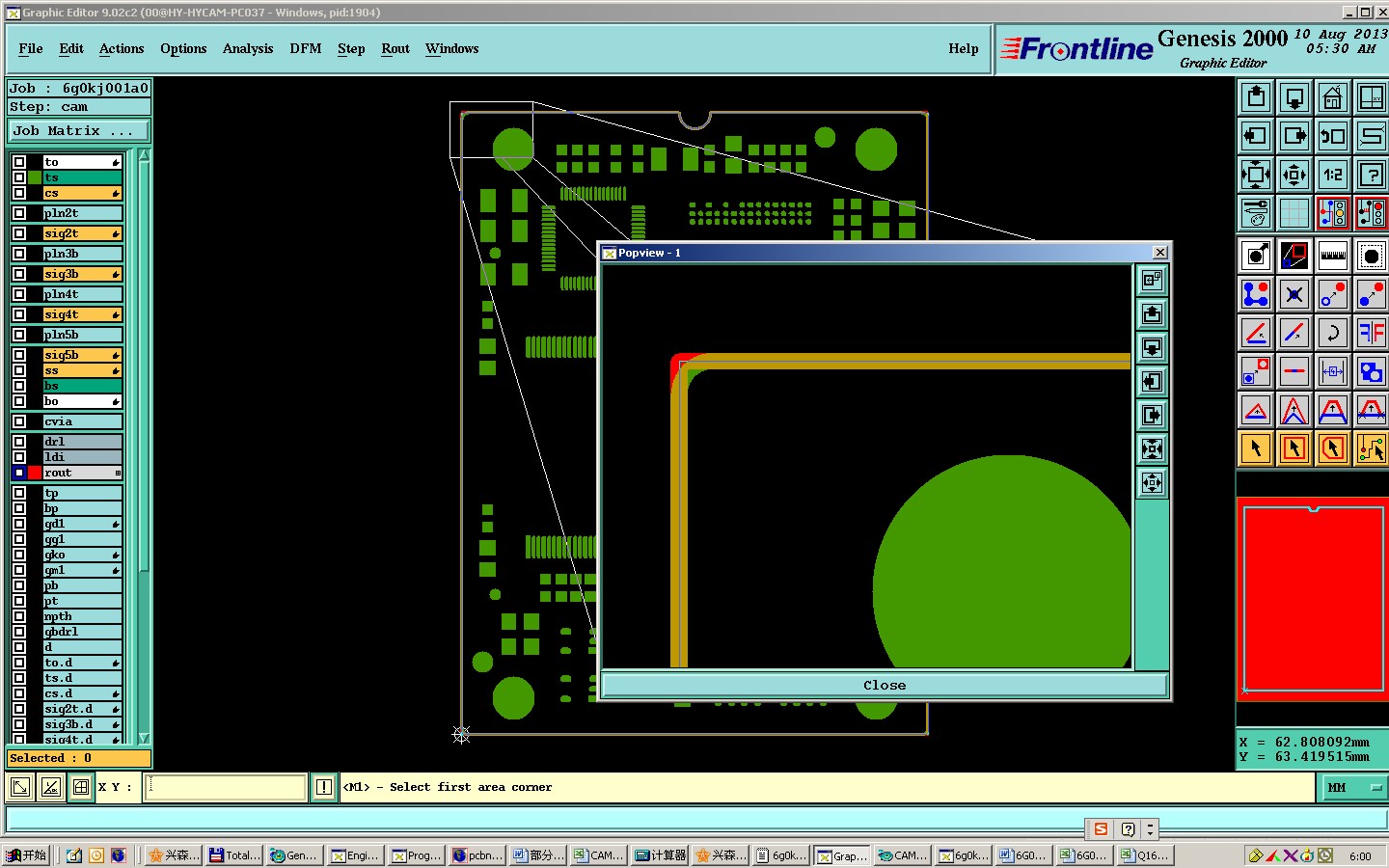Click the X Y coordinate input field
The width and height of the screenshot is (1389, 868).
(226, 788)
